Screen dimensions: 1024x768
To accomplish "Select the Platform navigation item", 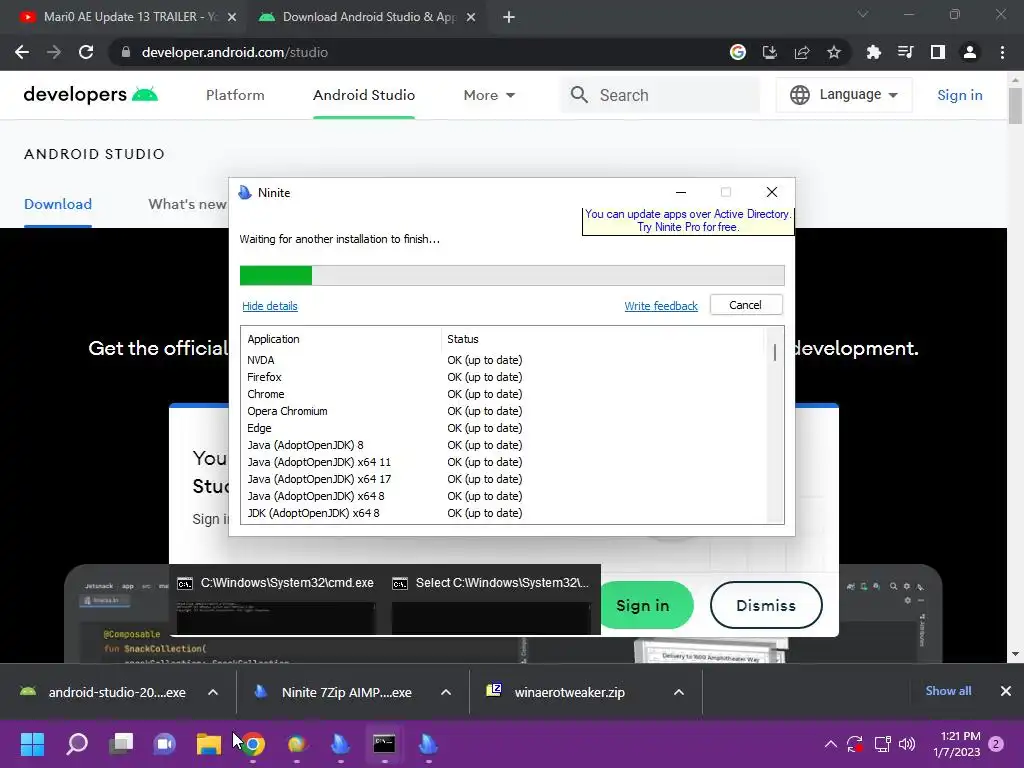I will (235, 95).
